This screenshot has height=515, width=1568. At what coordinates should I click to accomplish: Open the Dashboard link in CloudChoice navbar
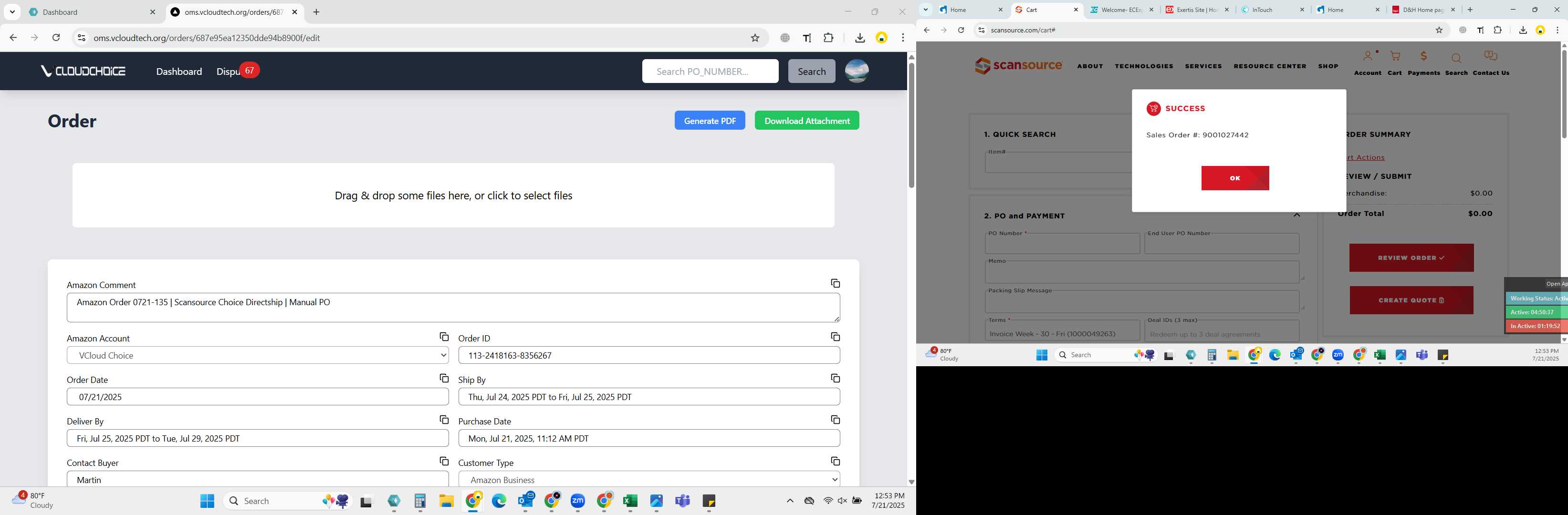coord(179,71)
